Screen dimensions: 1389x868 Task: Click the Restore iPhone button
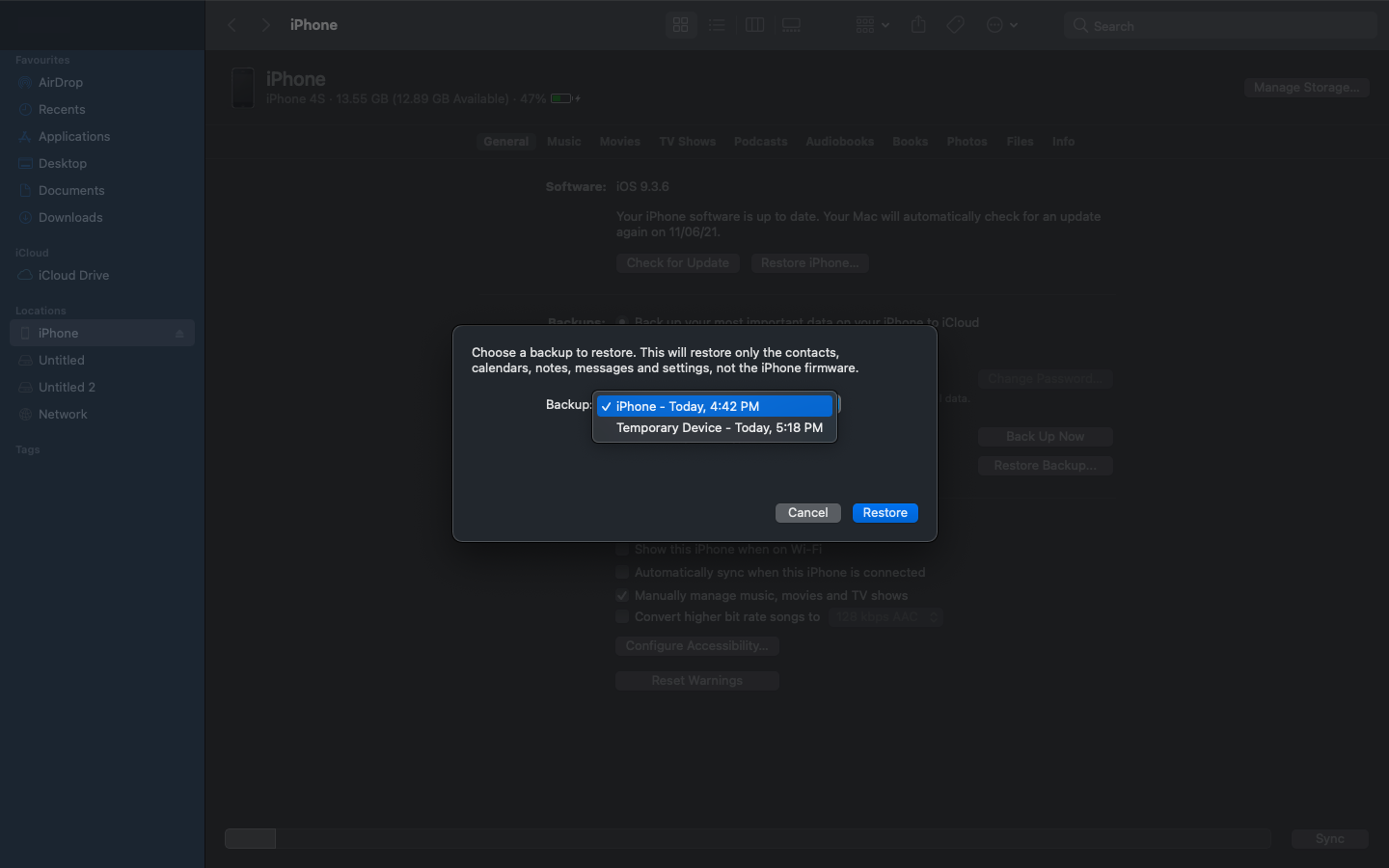(810, 263)
